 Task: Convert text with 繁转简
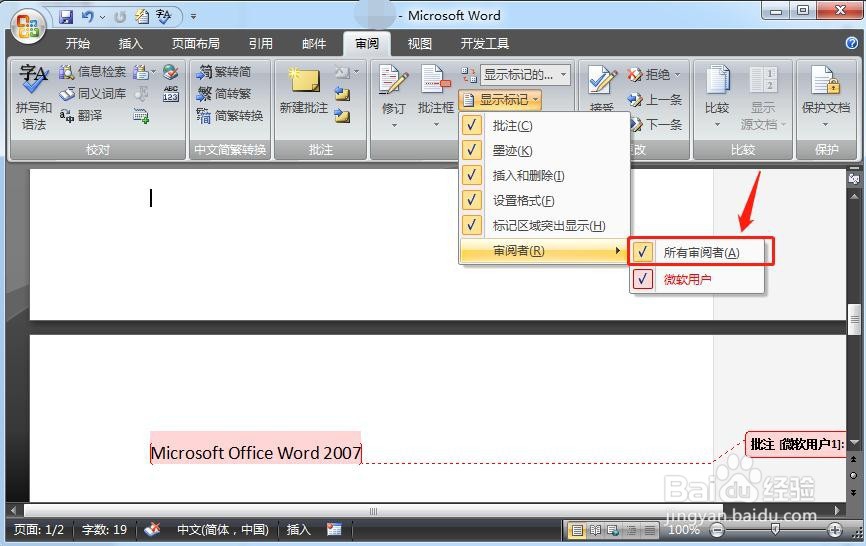pos(224,71)
